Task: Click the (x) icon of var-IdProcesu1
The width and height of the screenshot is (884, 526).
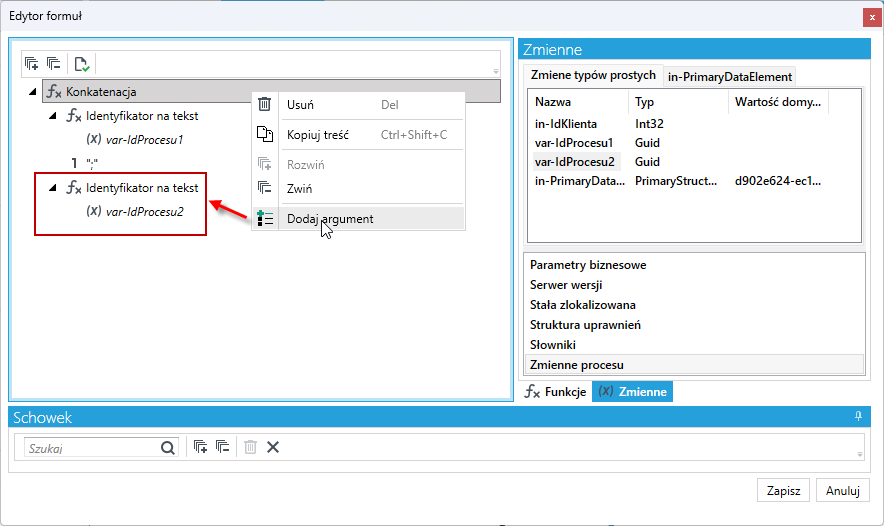Action: point(94,139)
